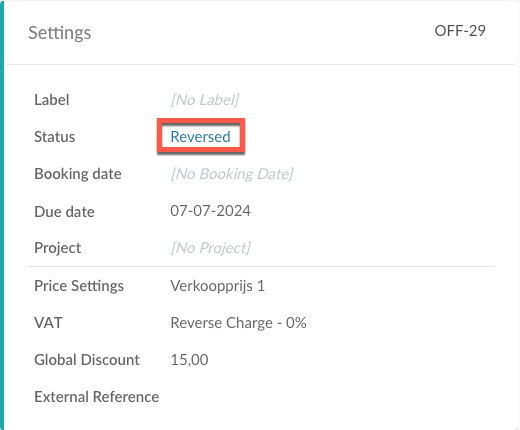520x430 pixels.
Task: Click the VAT field name
Action: pos(48,323)
